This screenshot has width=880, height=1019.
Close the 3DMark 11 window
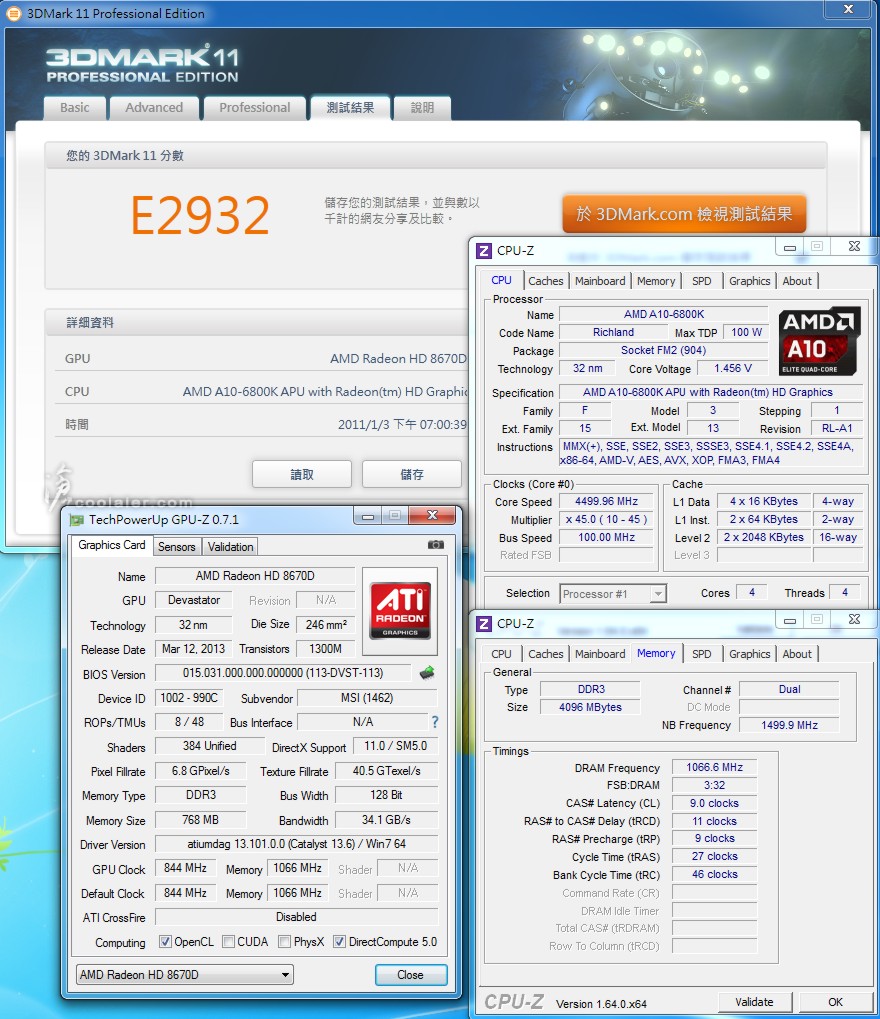848,9
